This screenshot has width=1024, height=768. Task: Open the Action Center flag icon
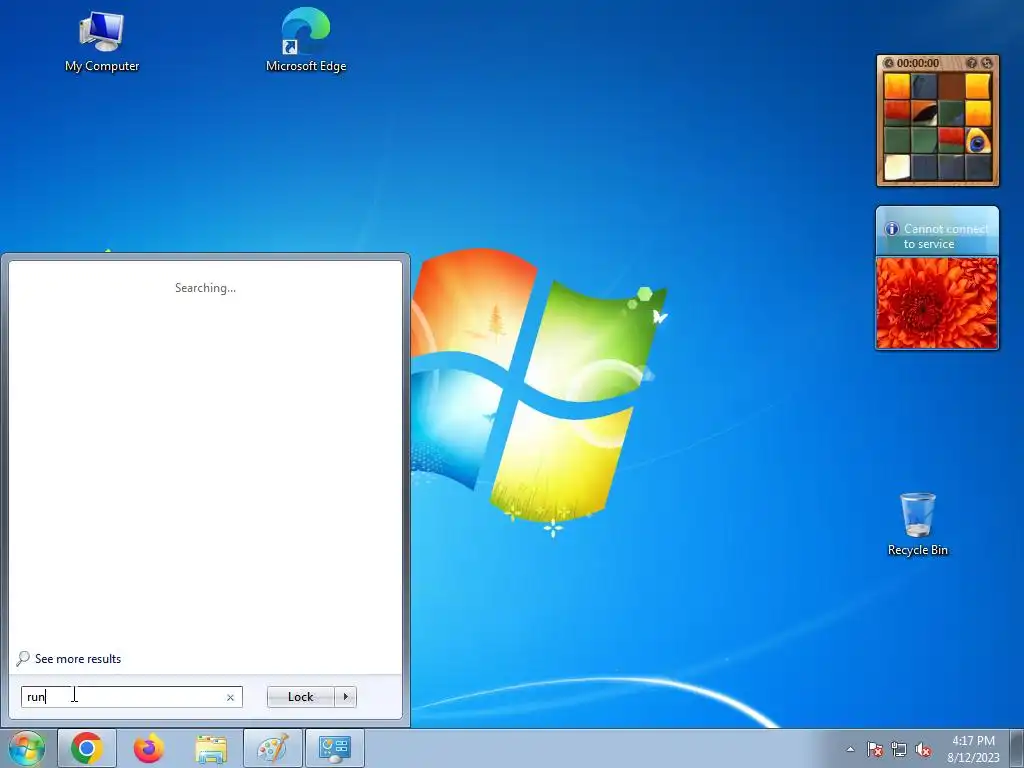[x=874, y=749]
